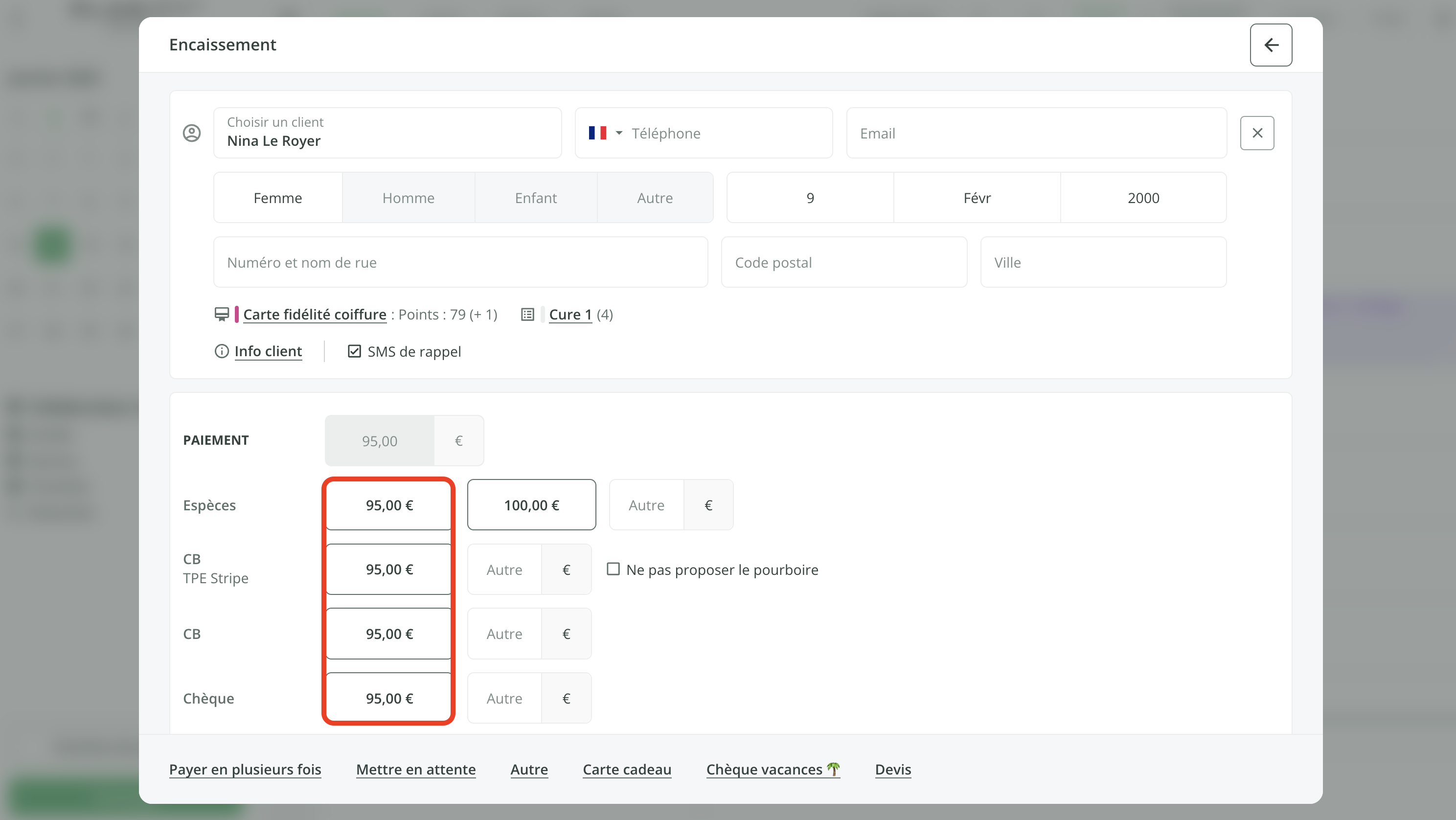Open the birth month Févr selector
Screen dimensions: 1456x820
(977, 198)
